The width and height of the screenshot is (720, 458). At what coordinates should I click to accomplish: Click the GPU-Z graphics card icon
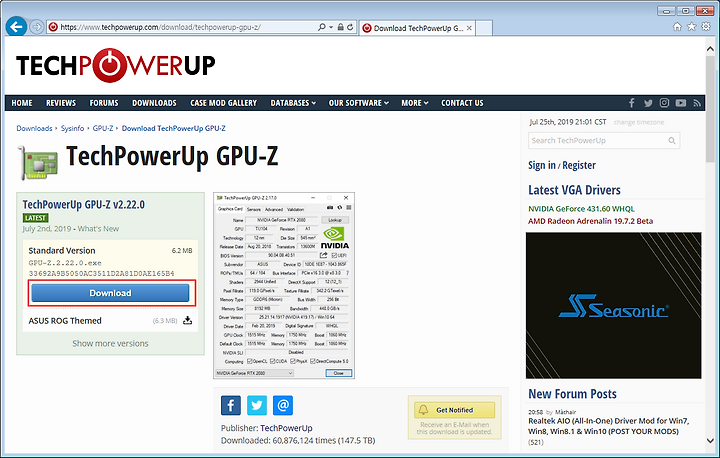pos(38,163)
